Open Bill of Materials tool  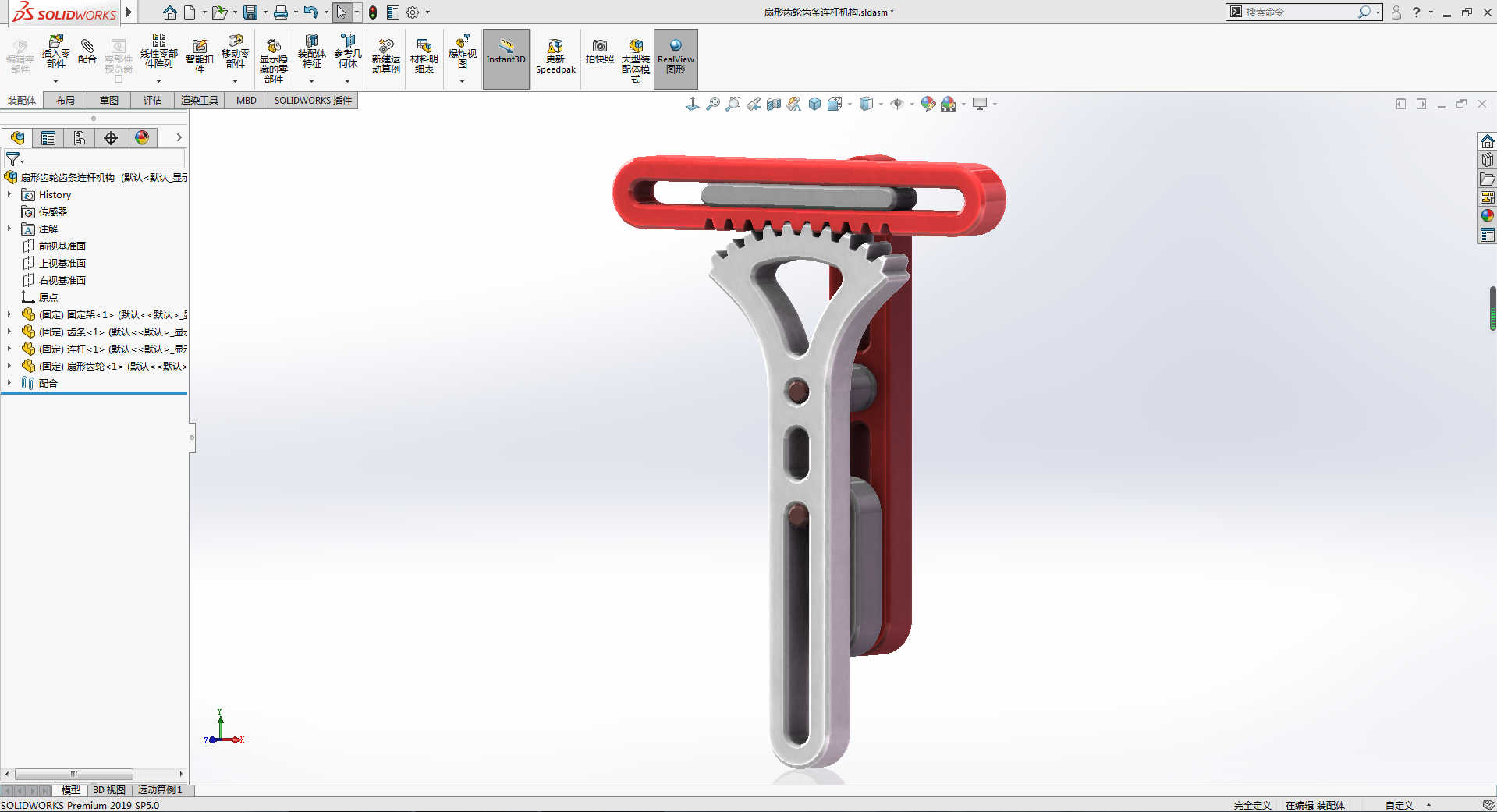click(x=424, y=56)
